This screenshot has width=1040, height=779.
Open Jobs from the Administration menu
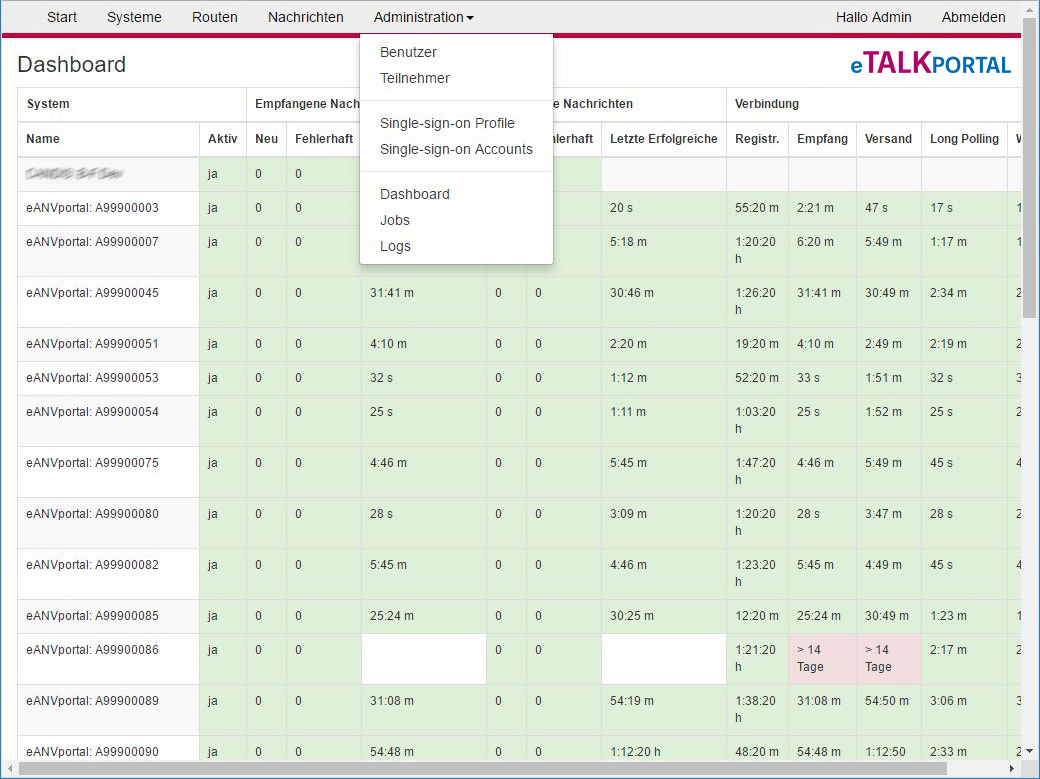click(x=395, y=220)
